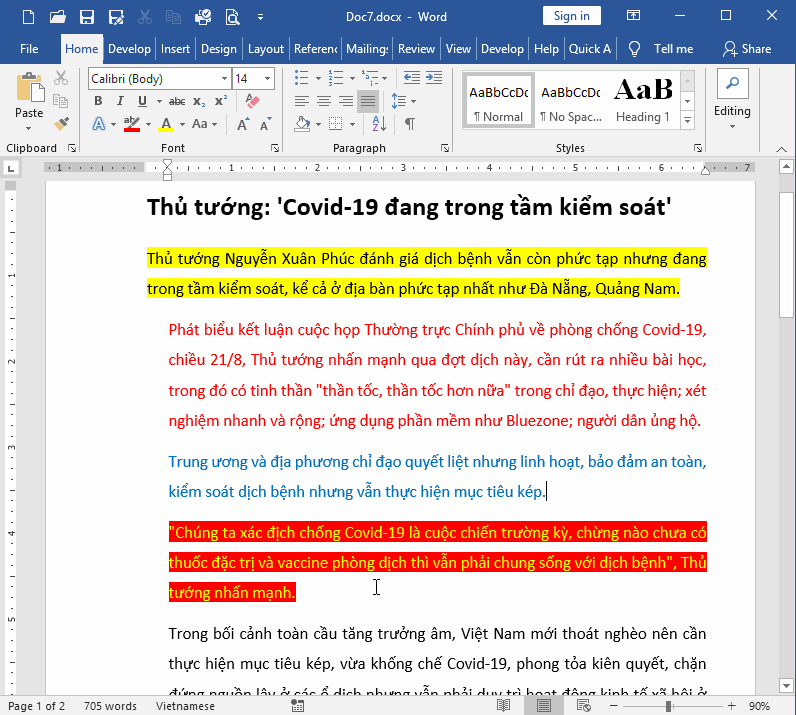Expand line spacing options dropdown

414,101
